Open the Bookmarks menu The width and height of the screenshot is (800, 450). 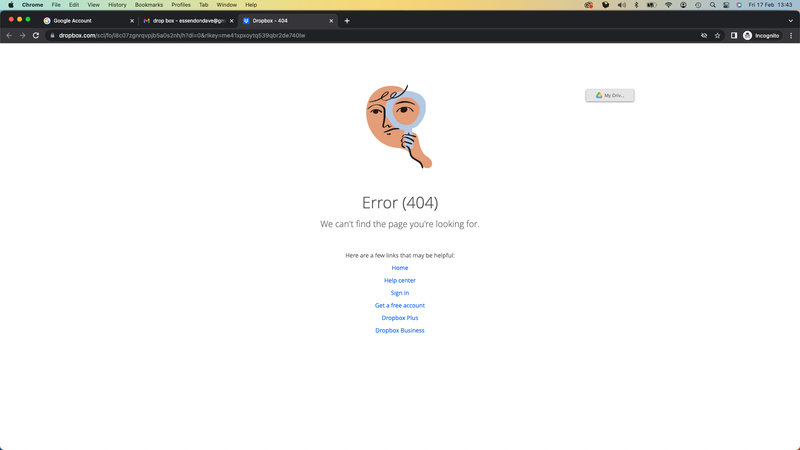click(x=148, y=5)
